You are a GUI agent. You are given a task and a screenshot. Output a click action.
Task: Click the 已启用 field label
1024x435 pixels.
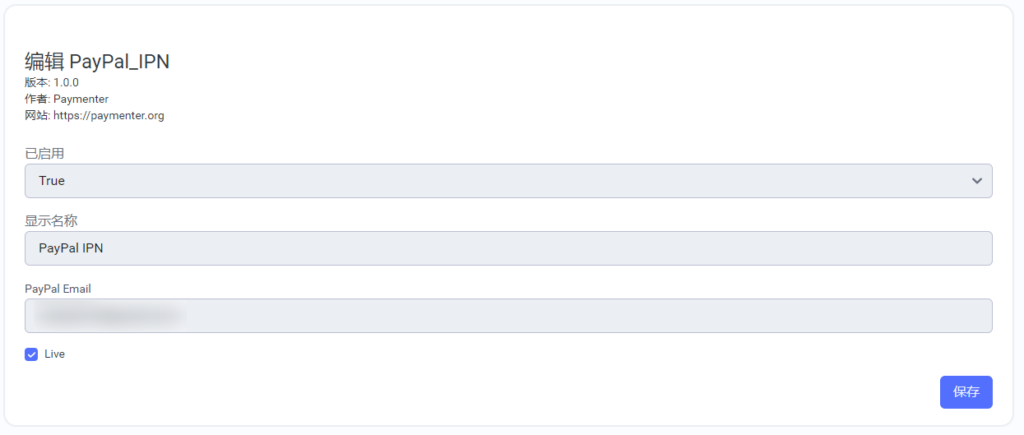(x=45, y=153)
